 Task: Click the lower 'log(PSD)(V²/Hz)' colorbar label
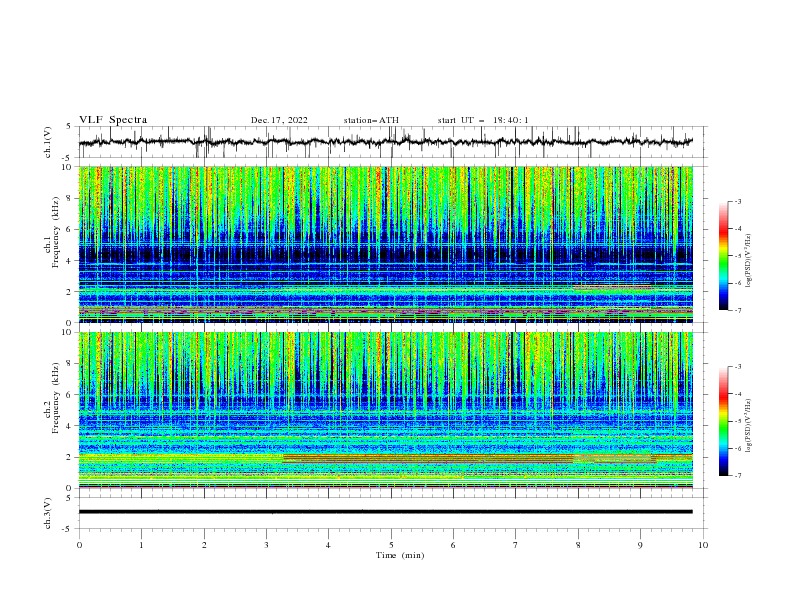pyautogui.click(x=748, y=426)
